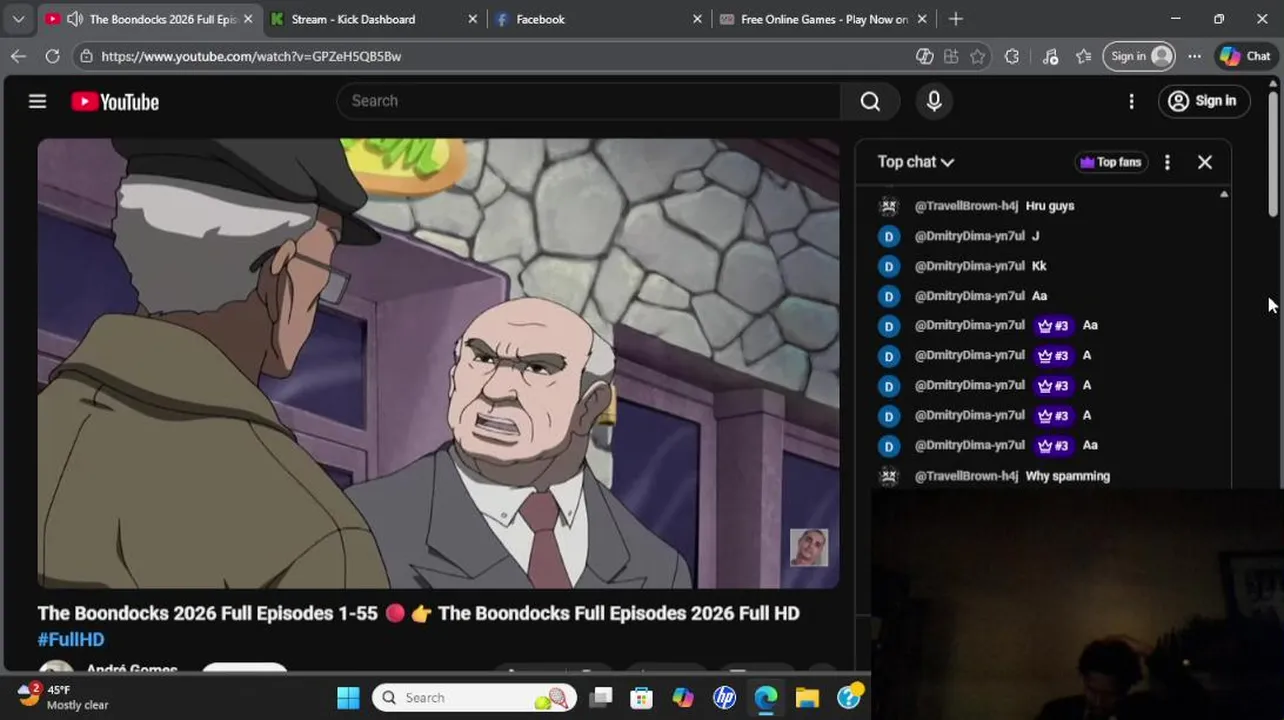This screenshot has height=720, width=1284.
Task: Close the Kick Dashboard tab
Action: click(x=473, y=19)
